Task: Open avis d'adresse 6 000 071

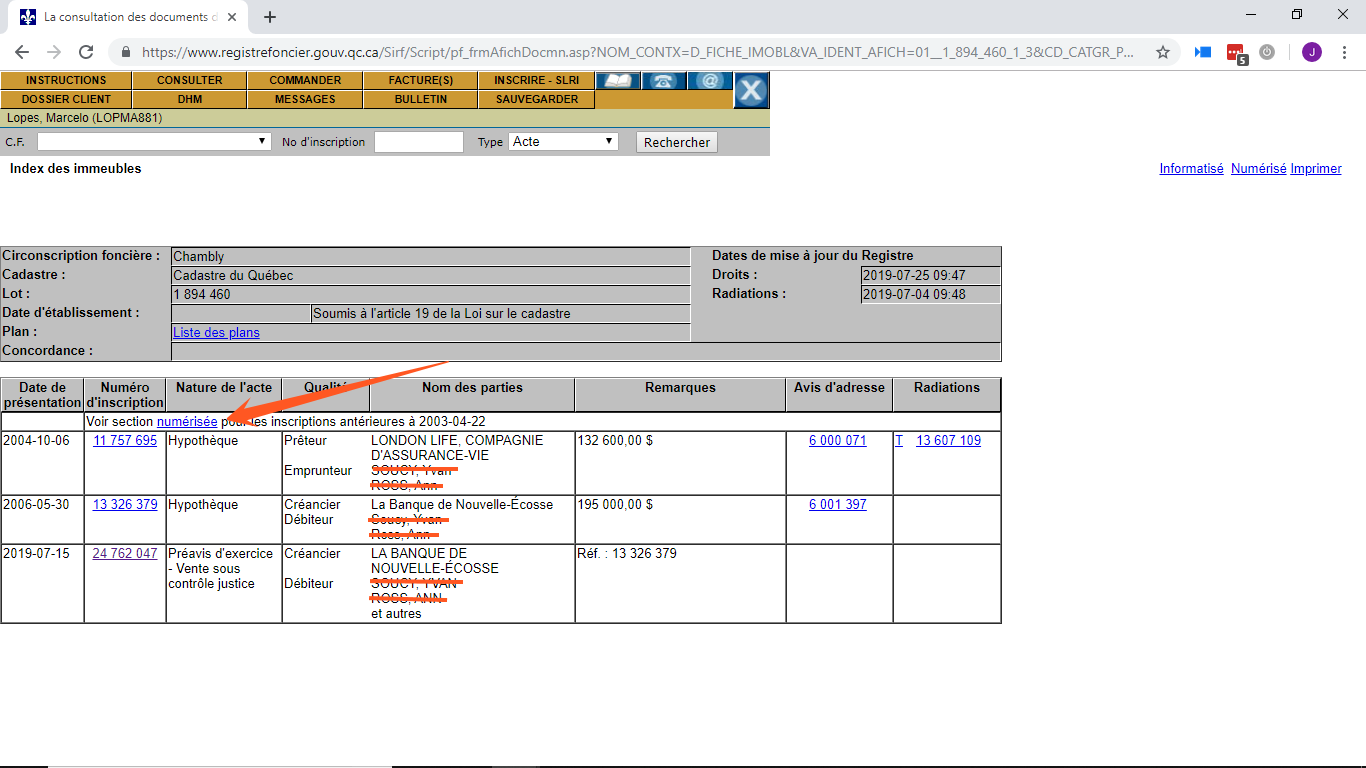Action: click(x=838, y=441)
